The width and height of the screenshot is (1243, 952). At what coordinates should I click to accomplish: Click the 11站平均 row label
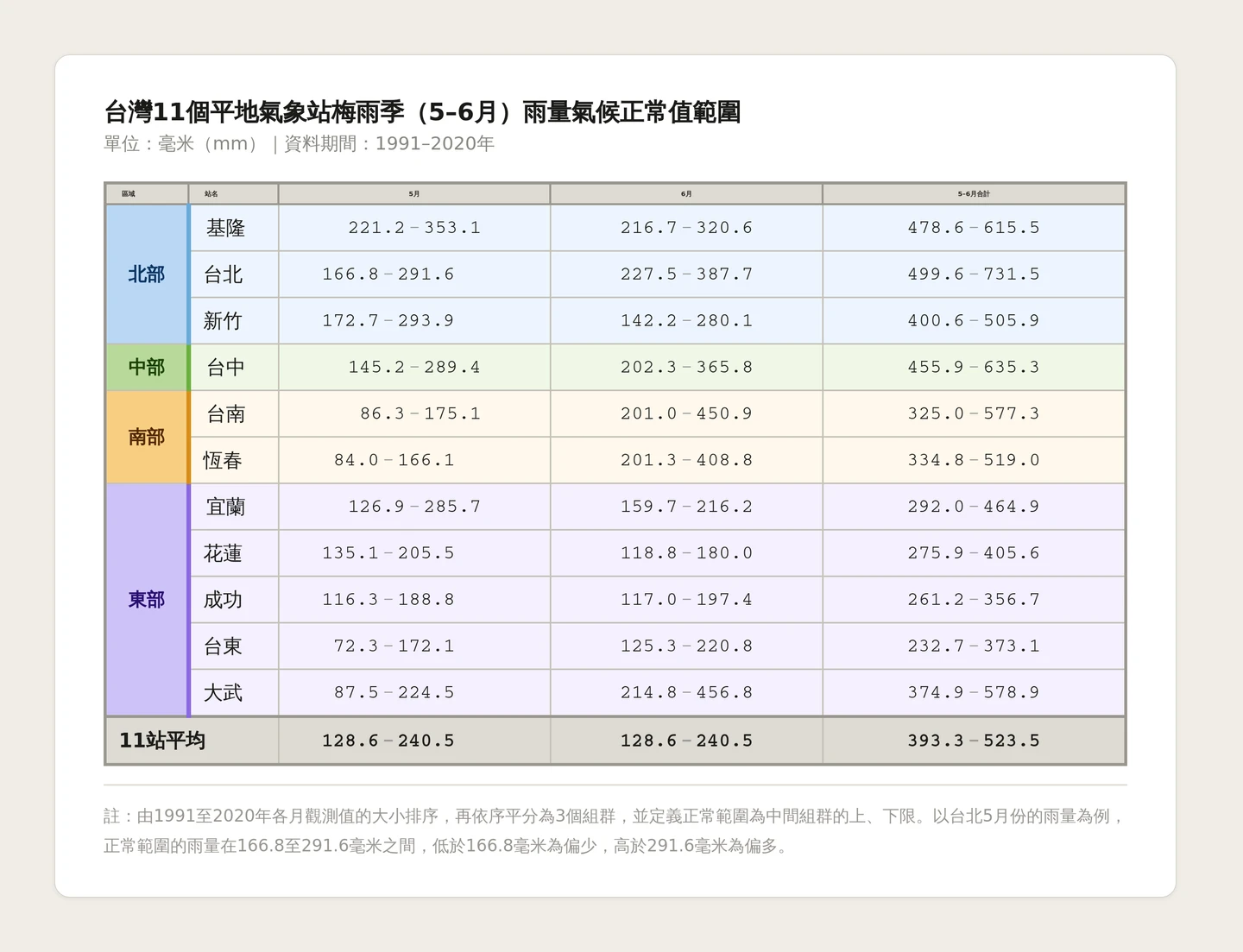[x=163, y=741]
